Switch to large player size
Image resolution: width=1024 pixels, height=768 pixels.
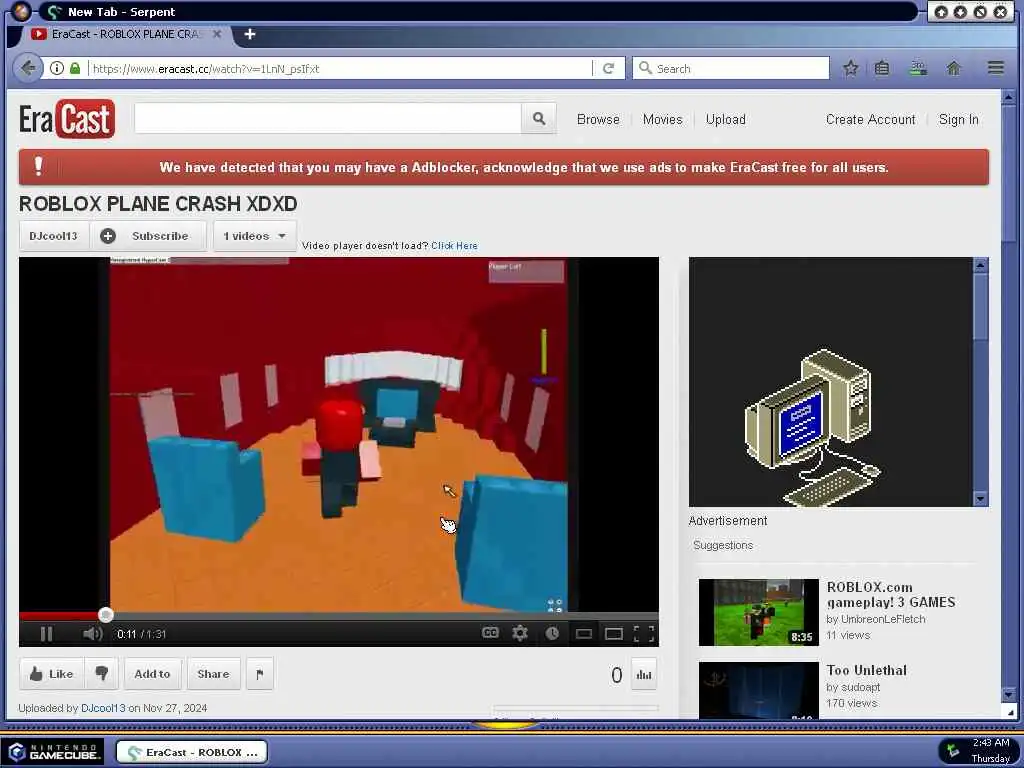tap(614, 633)
